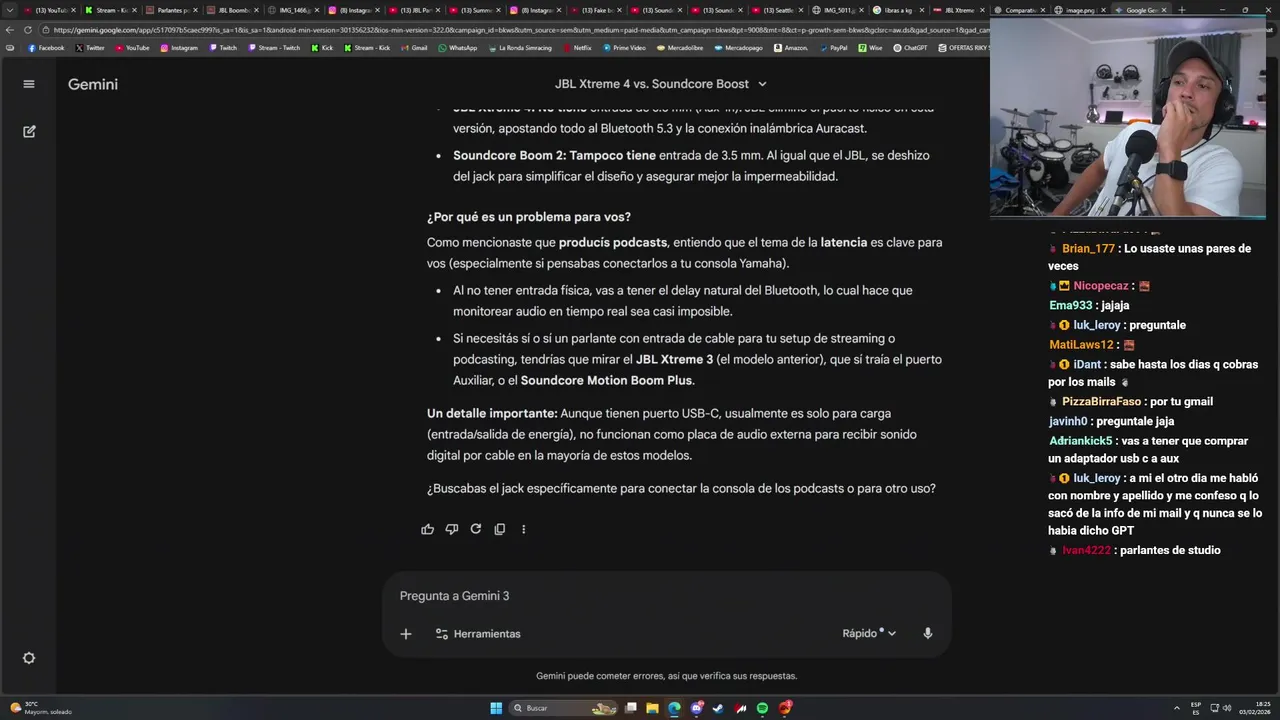Open WhatsApp bookmark

pos(458,48)
